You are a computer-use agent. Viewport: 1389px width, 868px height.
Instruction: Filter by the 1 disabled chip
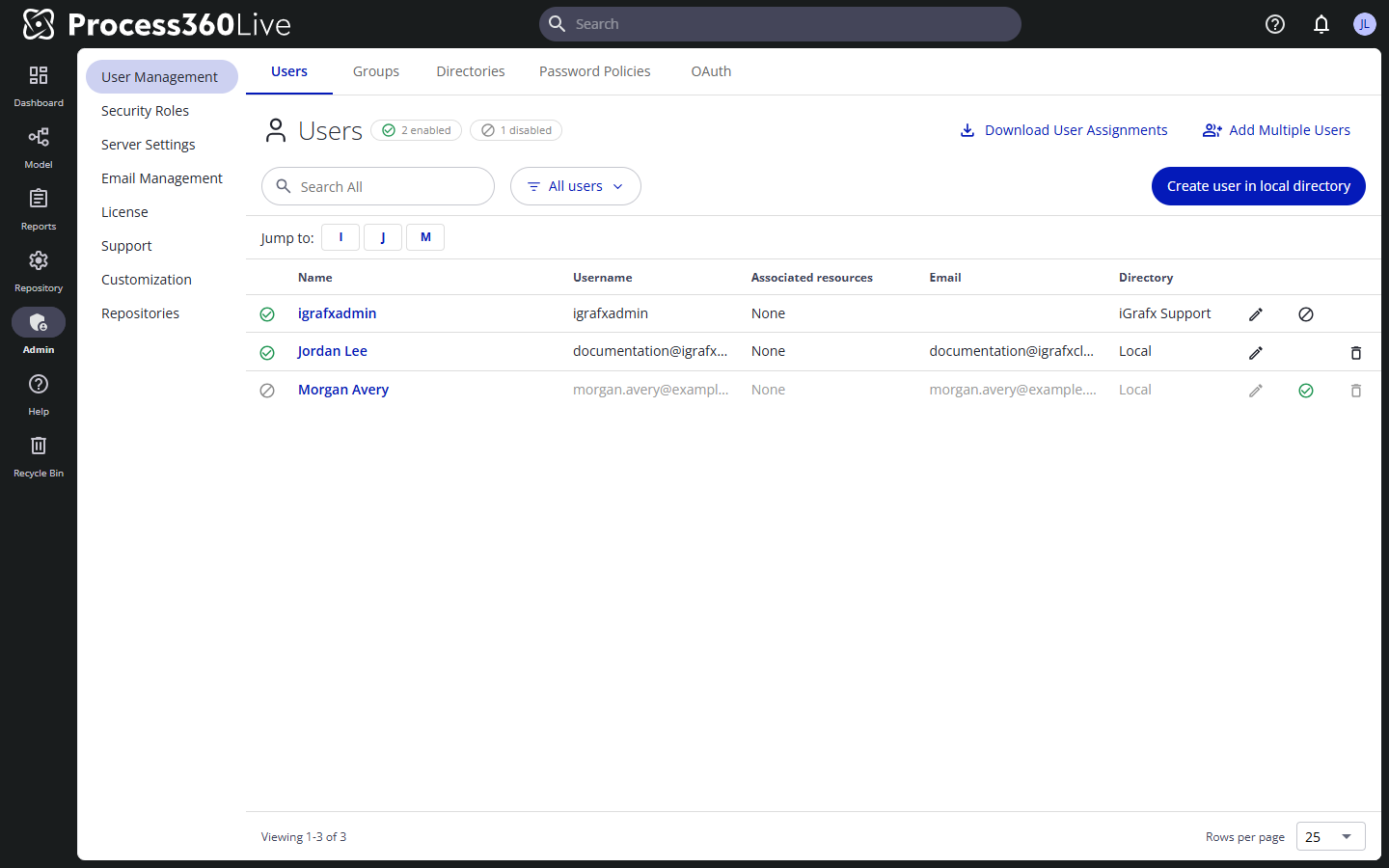pyautogui.click(x=516, y=130)
